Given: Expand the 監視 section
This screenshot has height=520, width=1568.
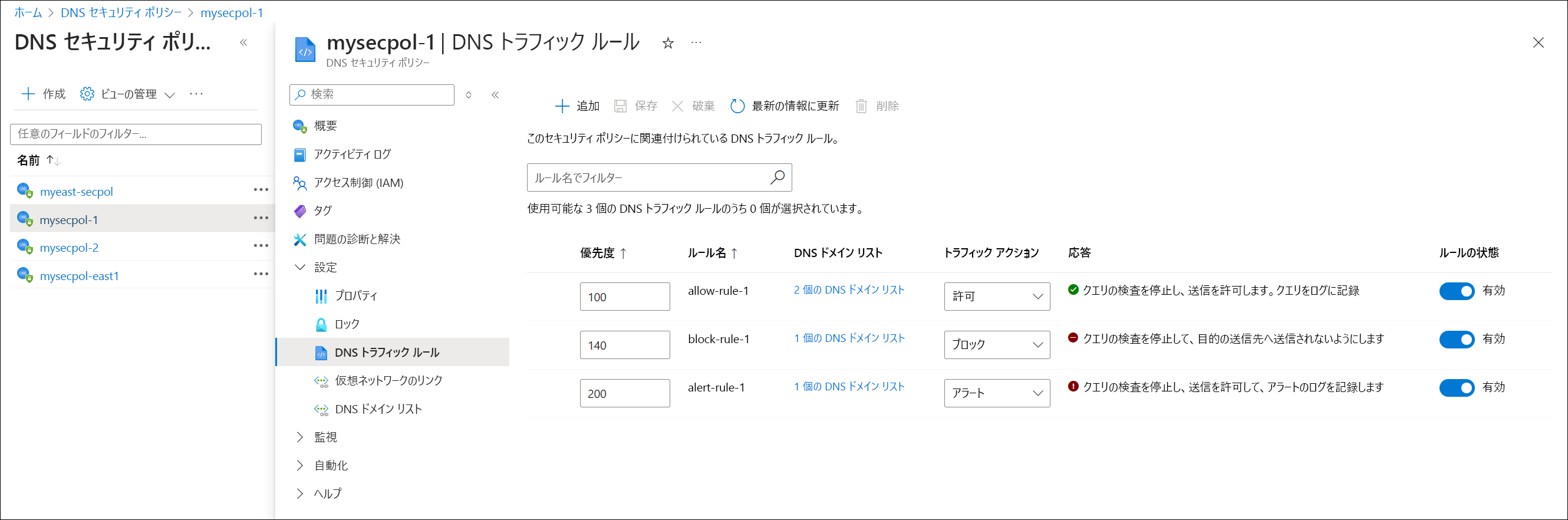Looking at the screenshot, I should (299, 437).
